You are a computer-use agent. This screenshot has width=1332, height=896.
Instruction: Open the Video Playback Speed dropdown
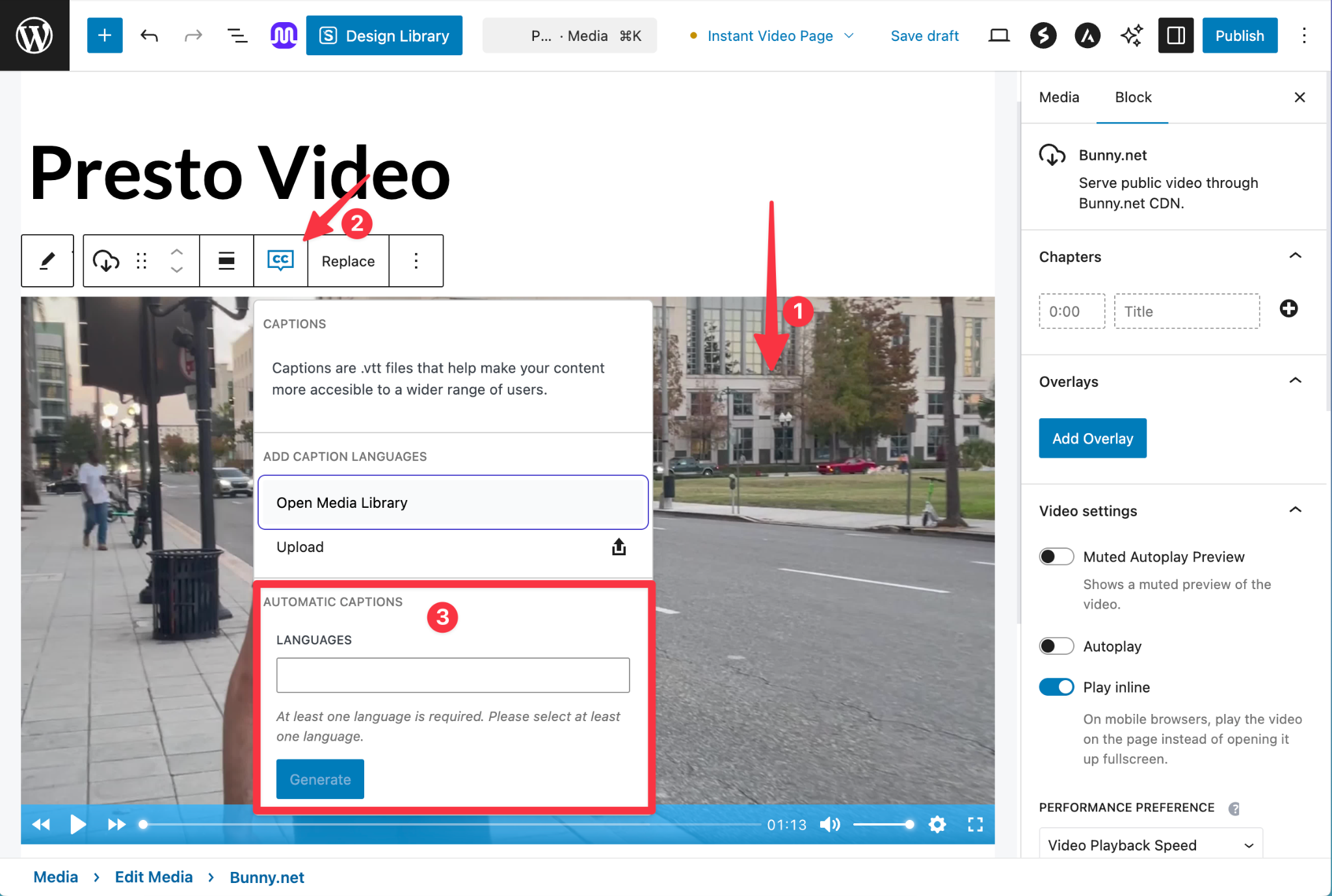[1150, 845]
